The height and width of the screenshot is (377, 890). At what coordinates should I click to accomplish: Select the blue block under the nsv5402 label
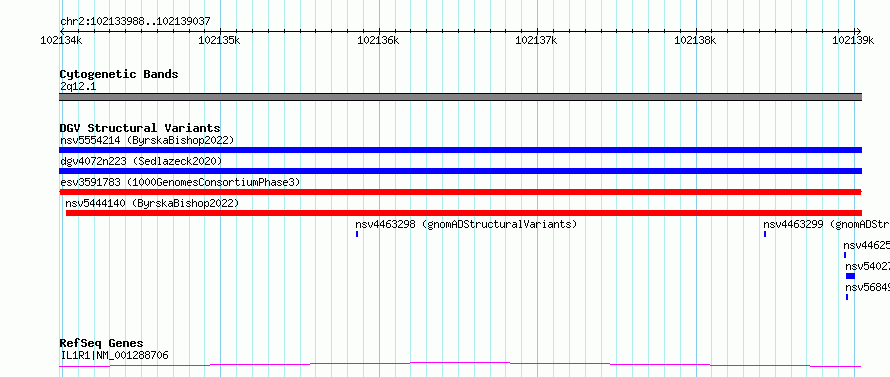pyautogui.click(x=850, y=276)
